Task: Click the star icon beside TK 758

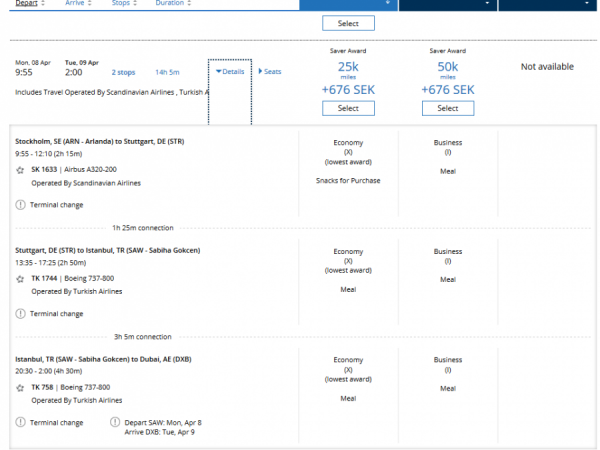Action: [20, 387]
